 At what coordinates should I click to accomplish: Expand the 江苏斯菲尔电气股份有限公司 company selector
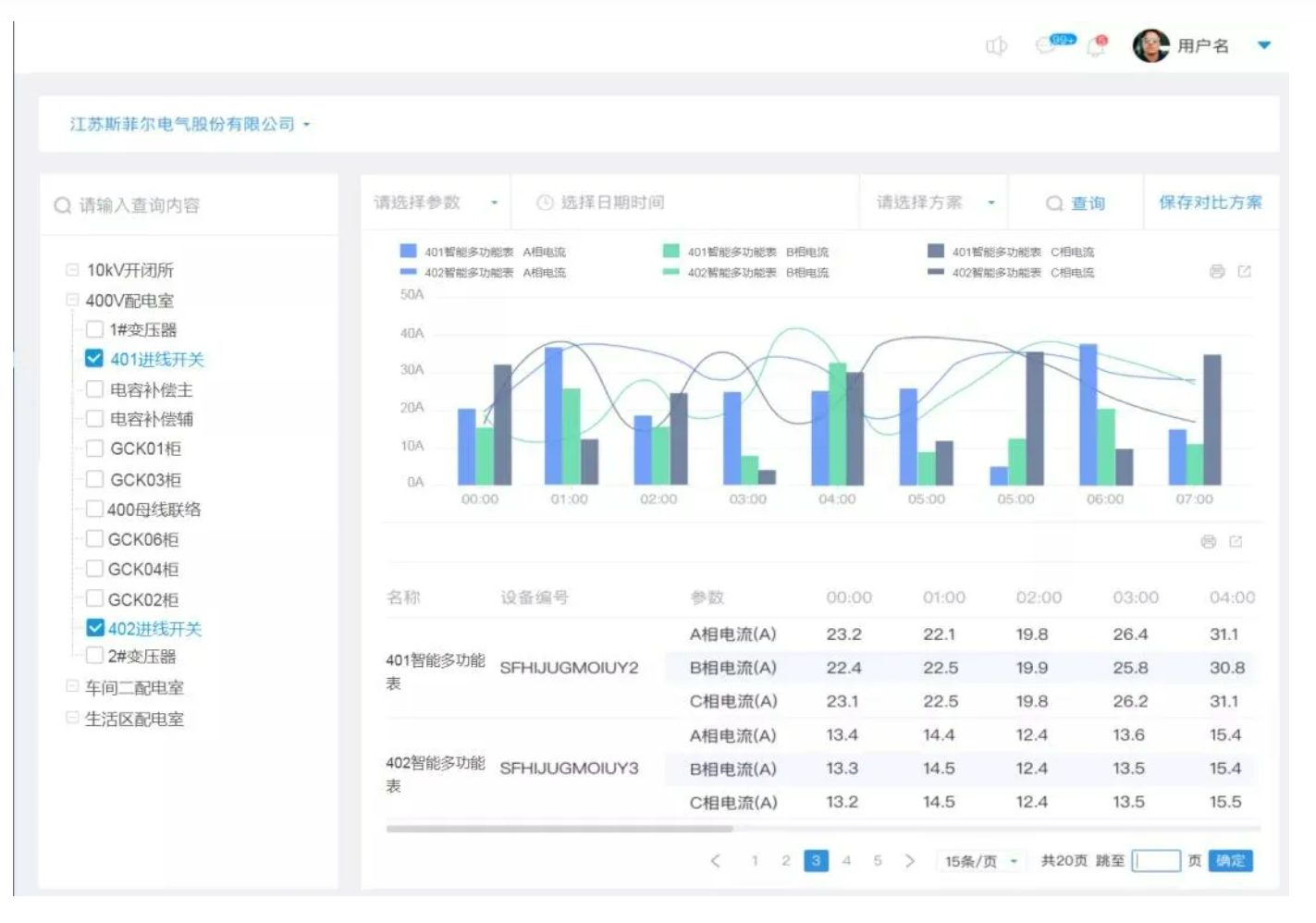(x=190, y=124)
